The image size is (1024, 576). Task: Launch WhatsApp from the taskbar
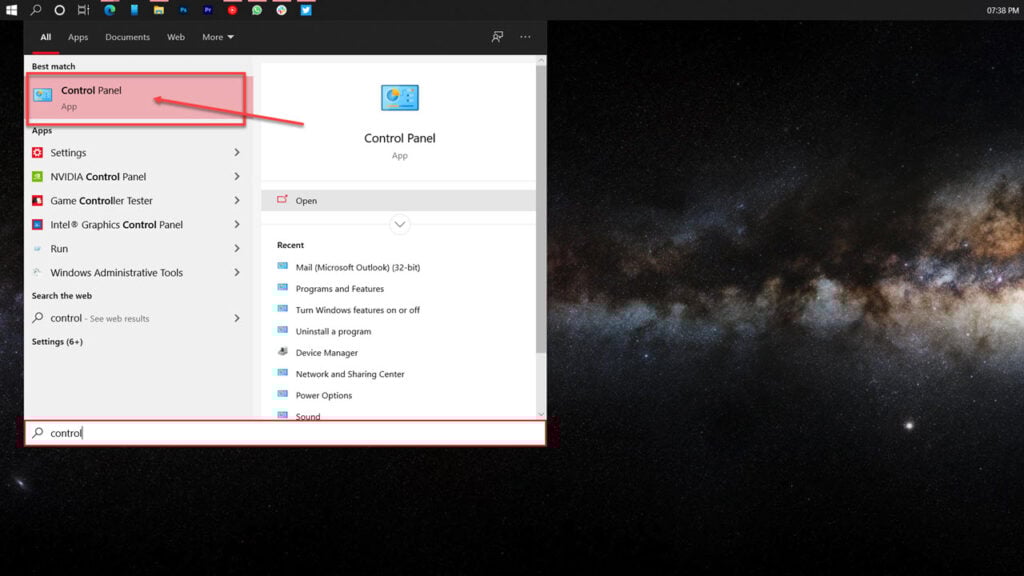pos(257,10)
